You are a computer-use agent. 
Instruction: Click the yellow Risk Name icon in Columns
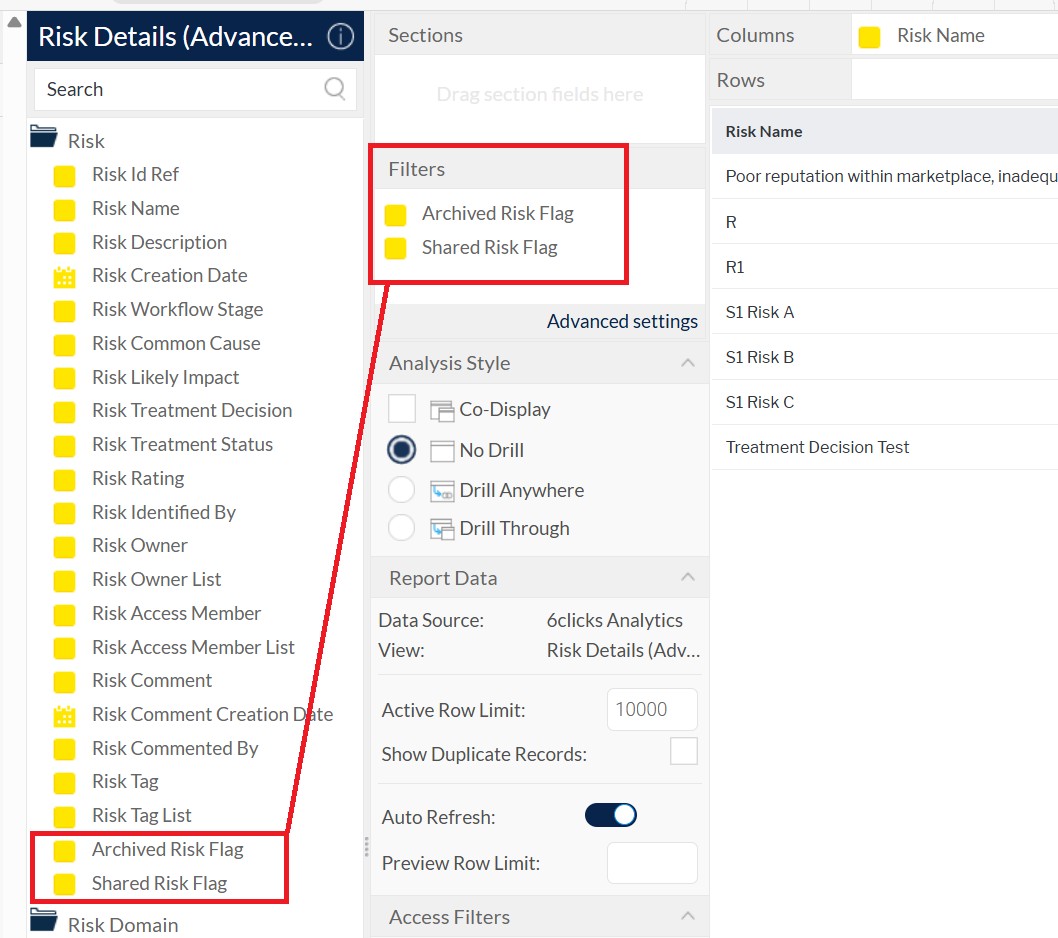870,37
